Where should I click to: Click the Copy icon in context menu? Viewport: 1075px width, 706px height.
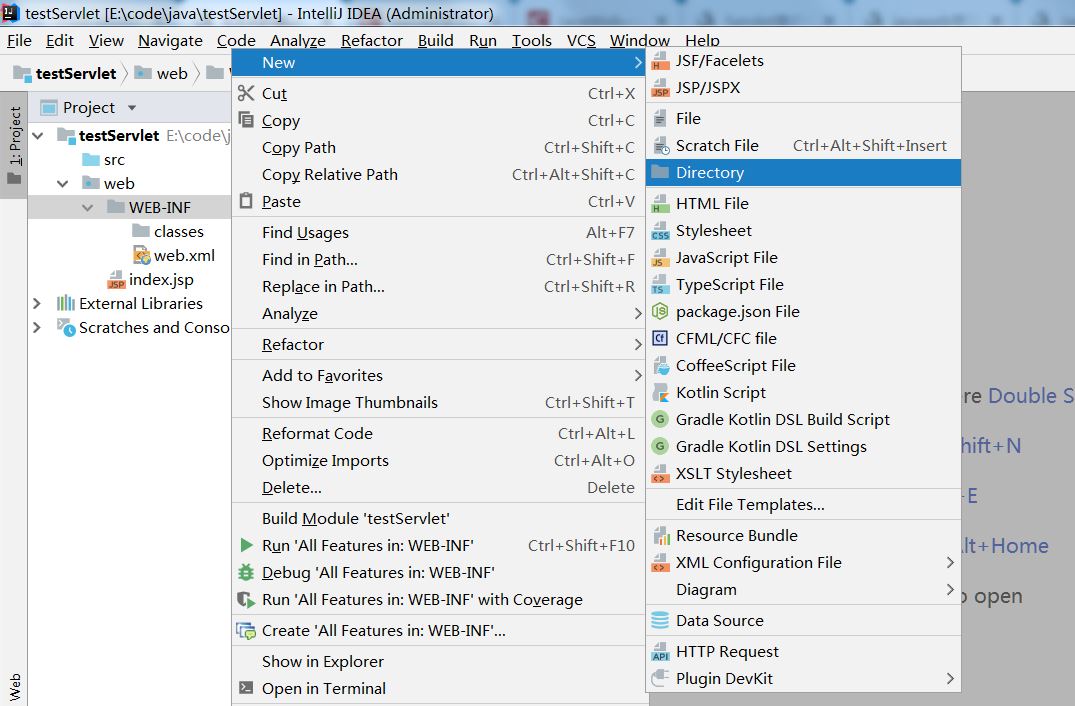pos(245,119)
